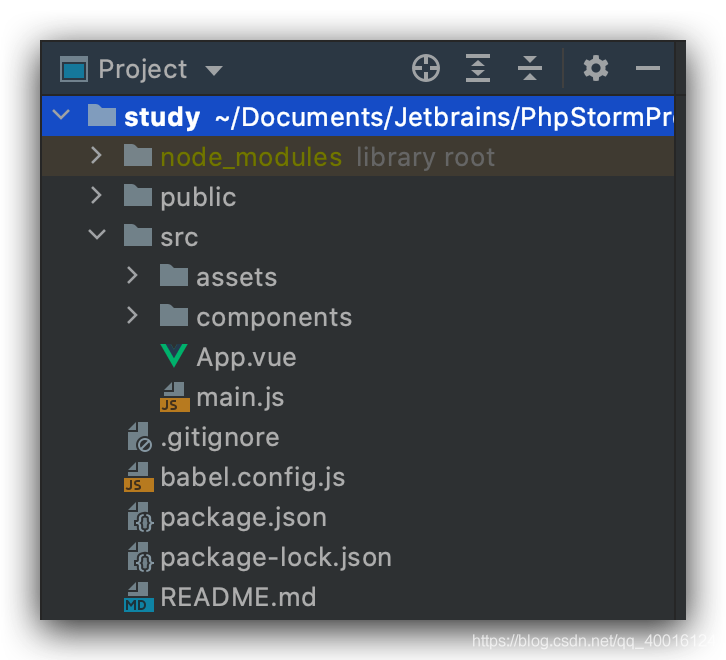Select the .gitignore file name
Viewport: 726px width, 660px height.
(220, 438)
